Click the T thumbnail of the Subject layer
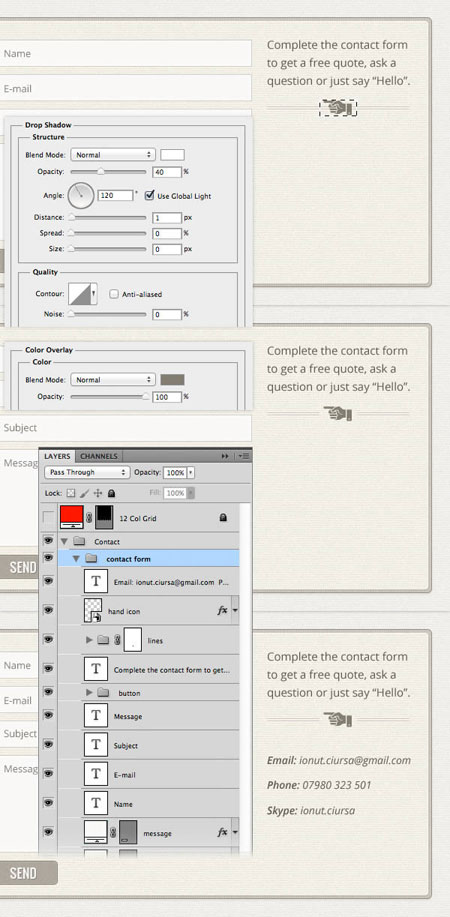 pos(96,745)
